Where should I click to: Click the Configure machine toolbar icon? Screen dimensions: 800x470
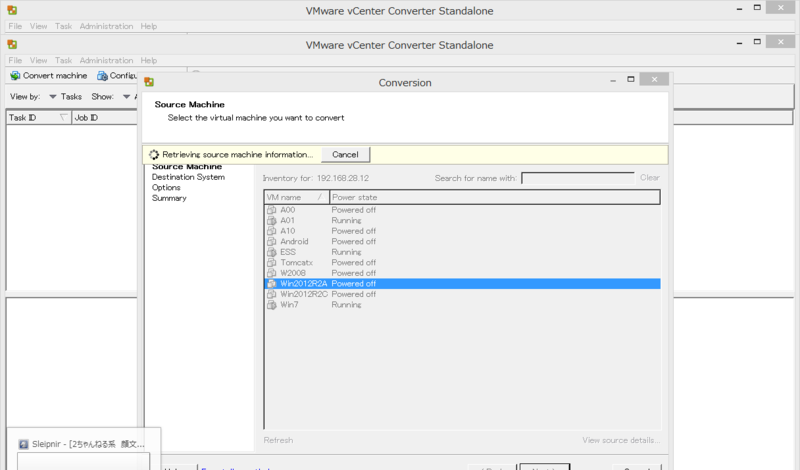point(103,76)
